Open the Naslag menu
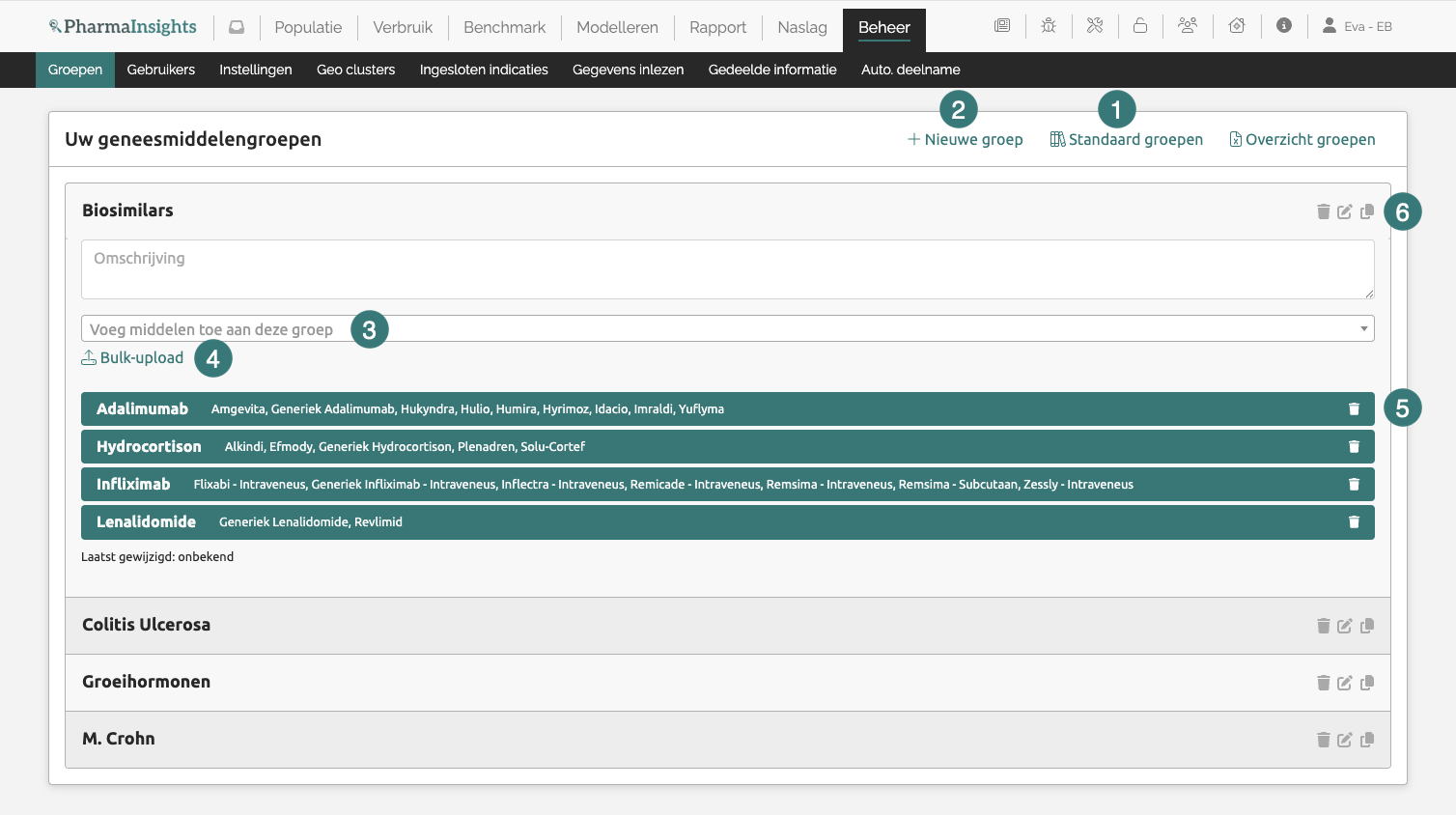The width and height of the screenshot is (1456, 815). coord(802,27)
